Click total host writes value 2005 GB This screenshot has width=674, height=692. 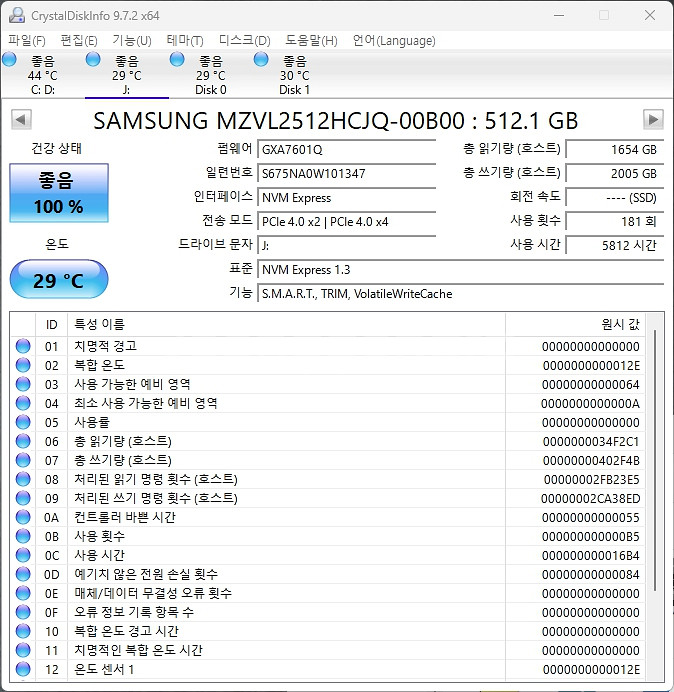(x=614, y=173)
